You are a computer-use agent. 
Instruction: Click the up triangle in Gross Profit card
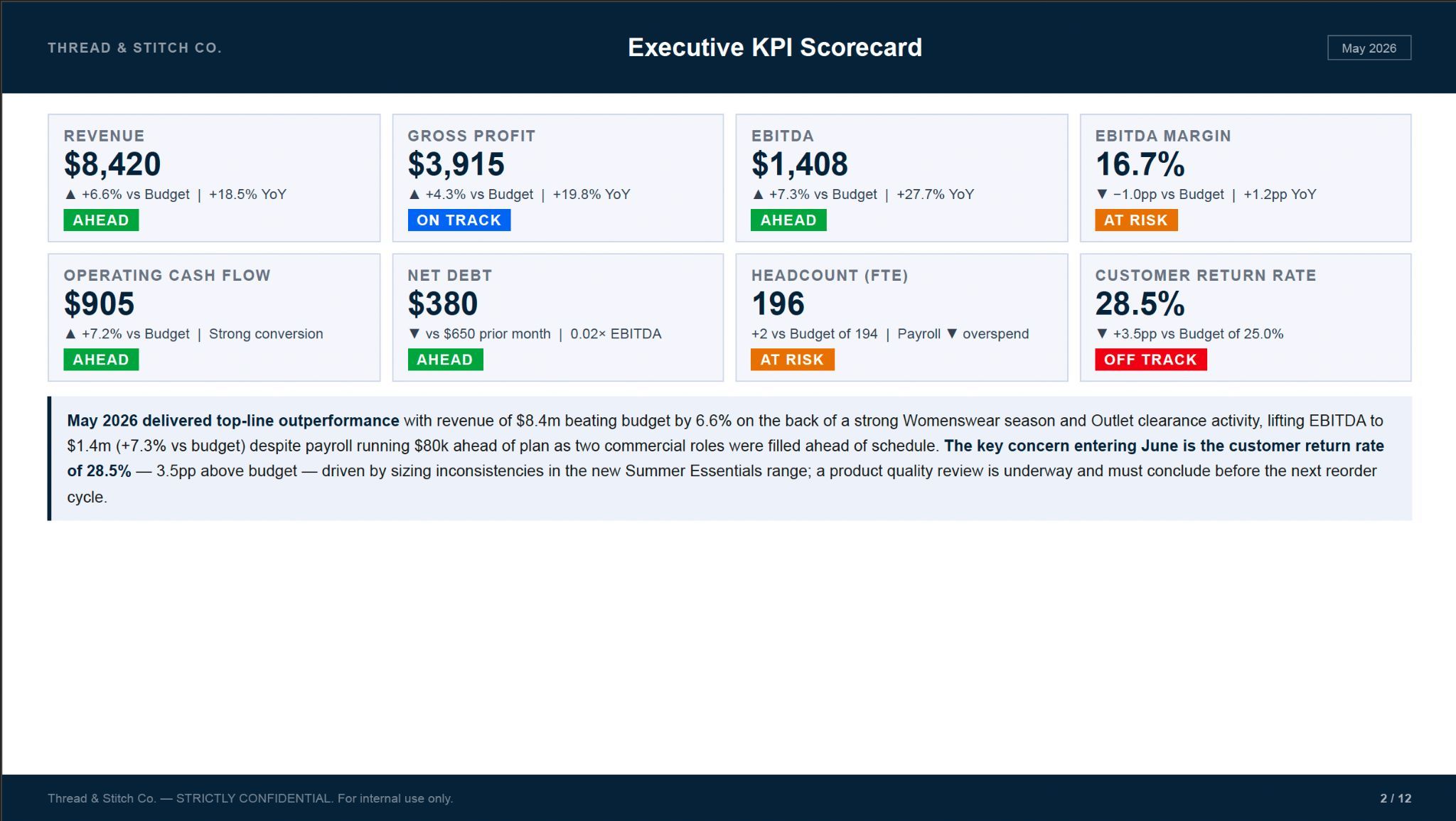pyautogui.click(x=414, y=194)
